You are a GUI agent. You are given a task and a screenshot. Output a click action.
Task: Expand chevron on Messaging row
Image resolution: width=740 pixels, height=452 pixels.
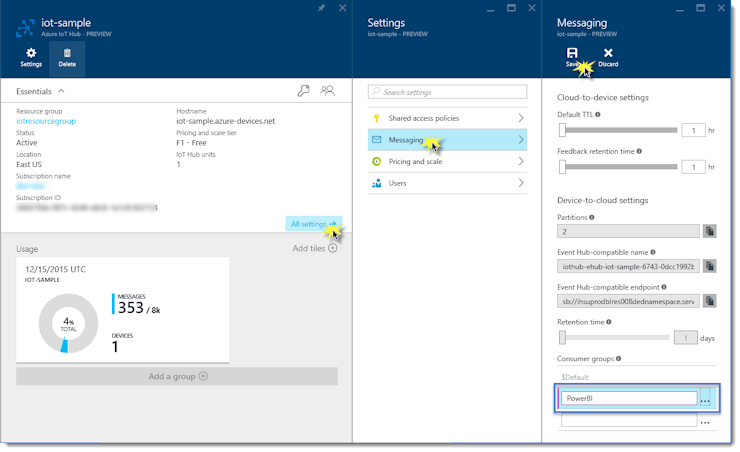pyautogui.click(x=521, y=140)
